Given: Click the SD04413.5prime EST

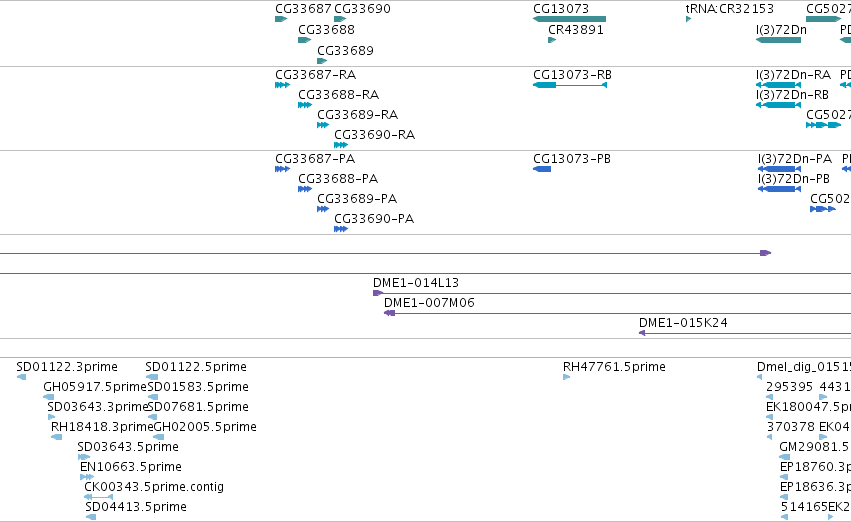Looking at the screenshot, I should click(x=91, y=517).
